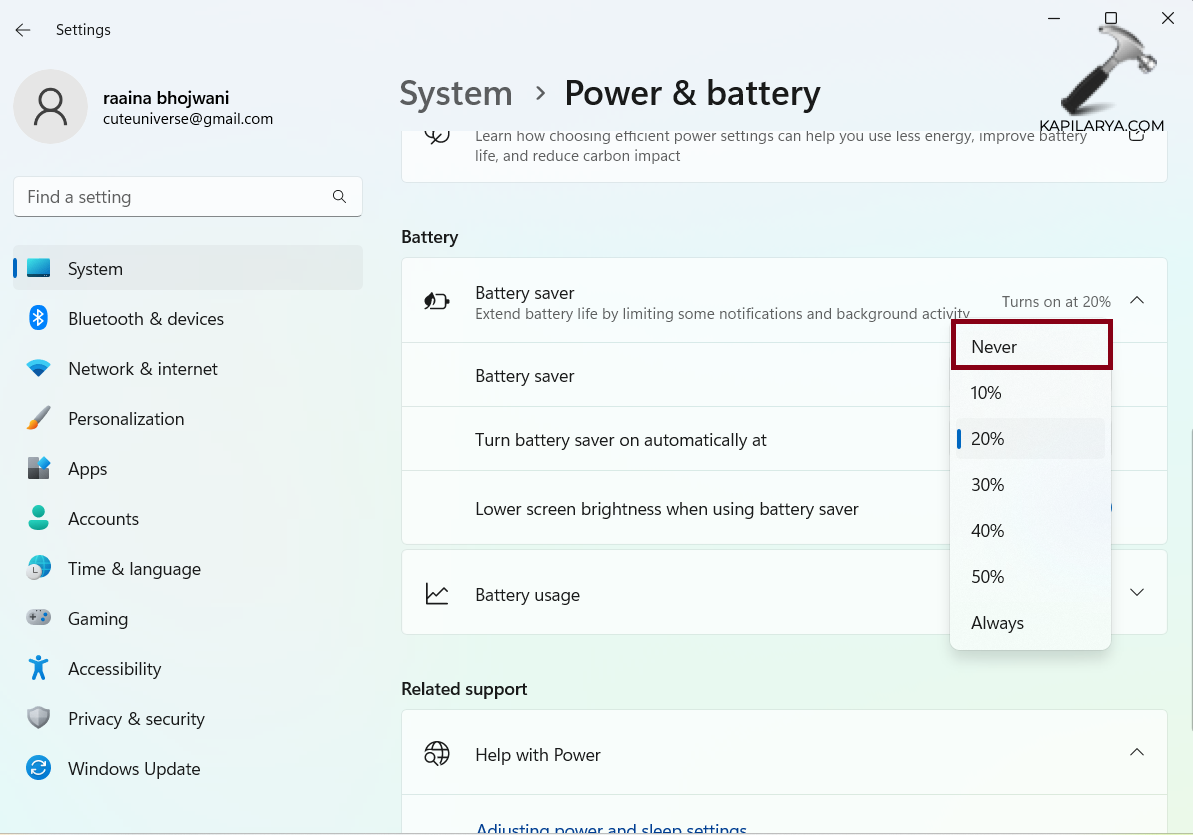Viewport: 1193px width, 835px height.
Task: Open the Apps settings page
Action: click(87, 469)
